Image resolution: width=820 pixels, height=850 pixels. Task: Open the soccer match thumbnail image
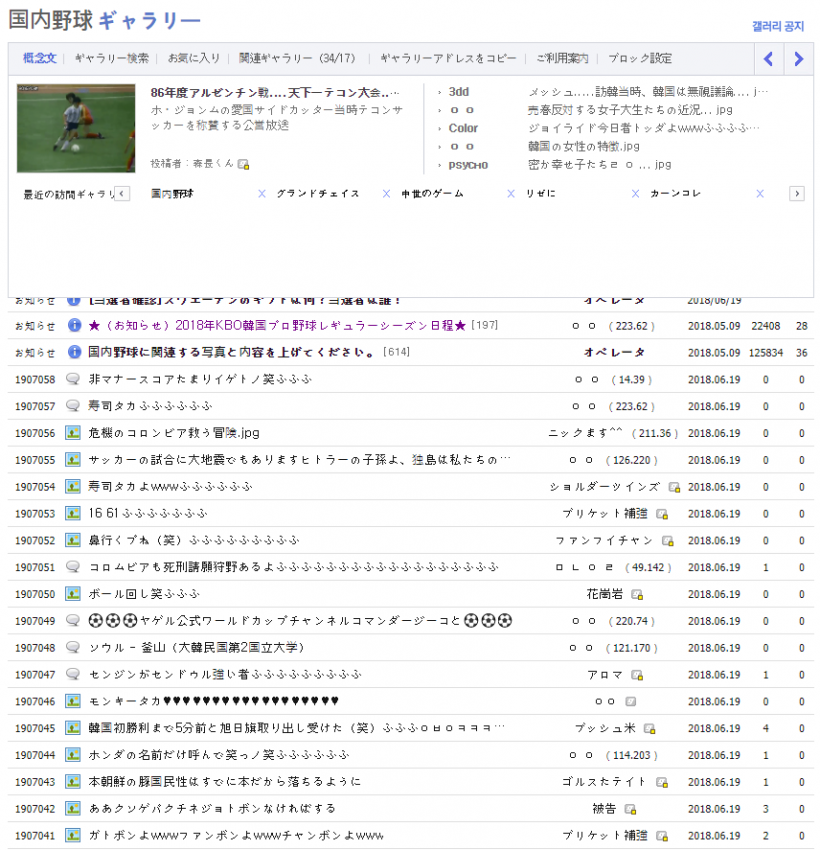pyautogui.click(x=76, y=128)
